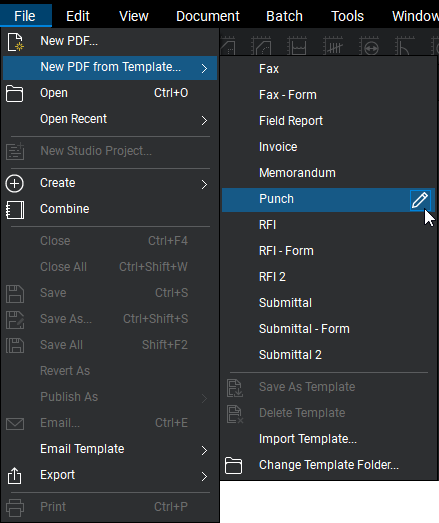Expand the Email Template submenu chevron
The image size is (439, 523).
click(204, 451)
